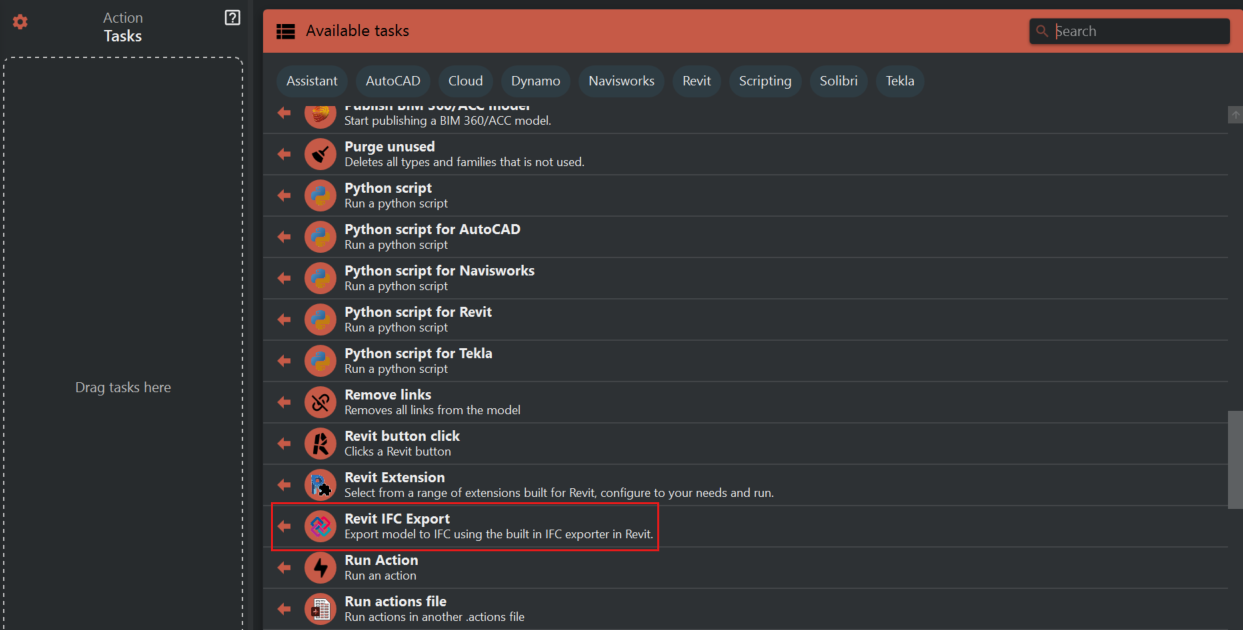Click the help question mark icon
The width and height of the screenshot is (1243, 630).
[232, 17]
